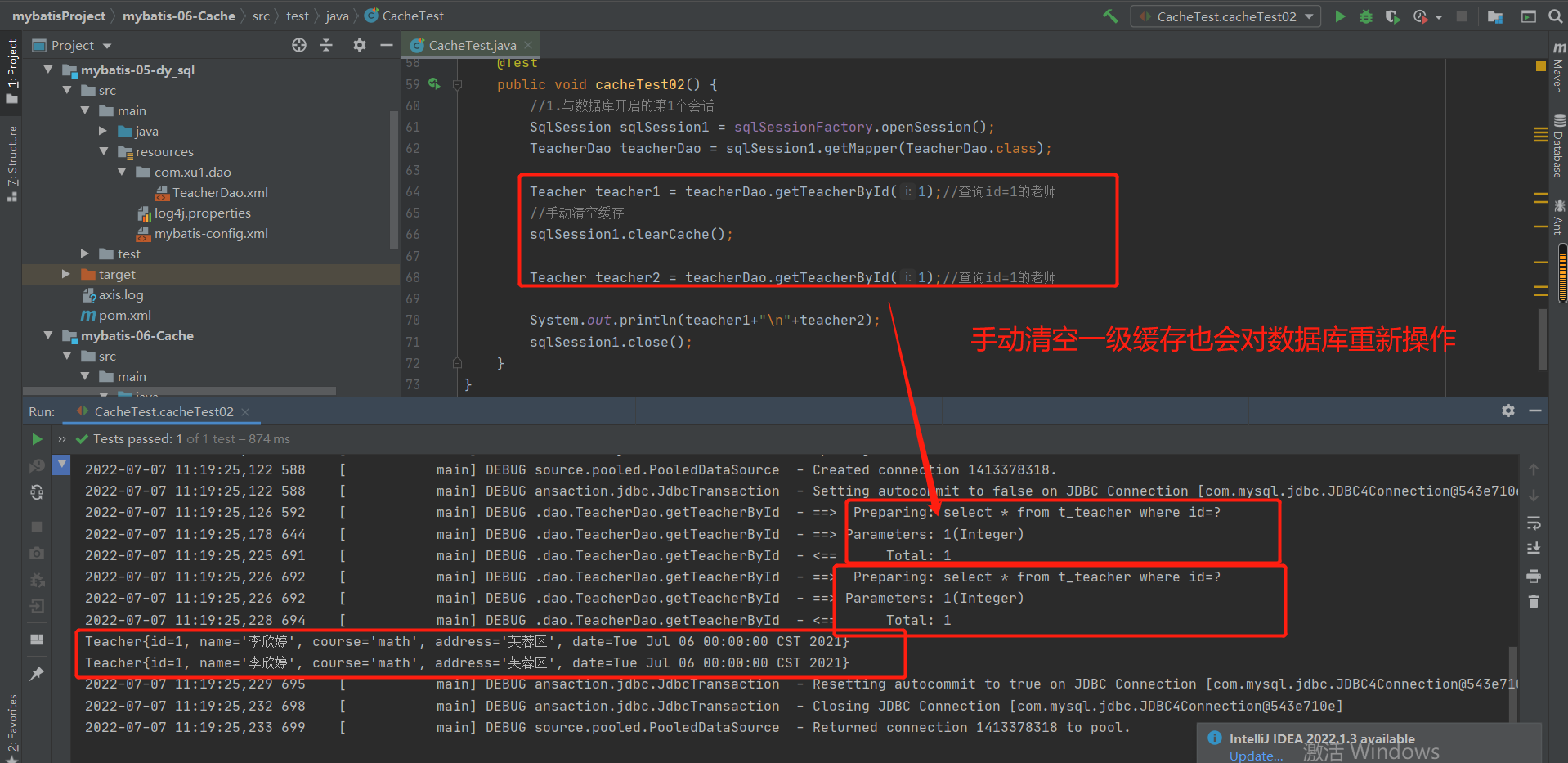Toggle auto-test rerun icon in Run panel
Image resolution: width=1568 pixels, height=763 pixels.
click(37, 492)
